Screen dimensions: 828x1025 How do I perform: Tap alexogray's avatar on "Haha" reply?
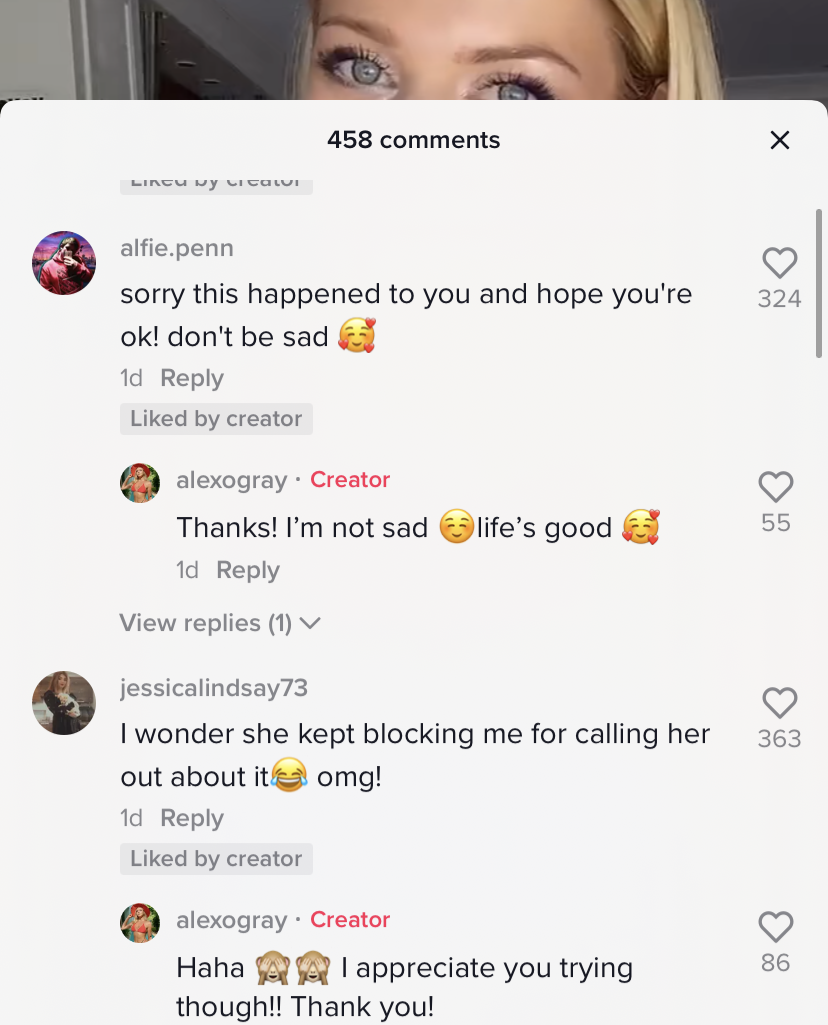(140, 923)
